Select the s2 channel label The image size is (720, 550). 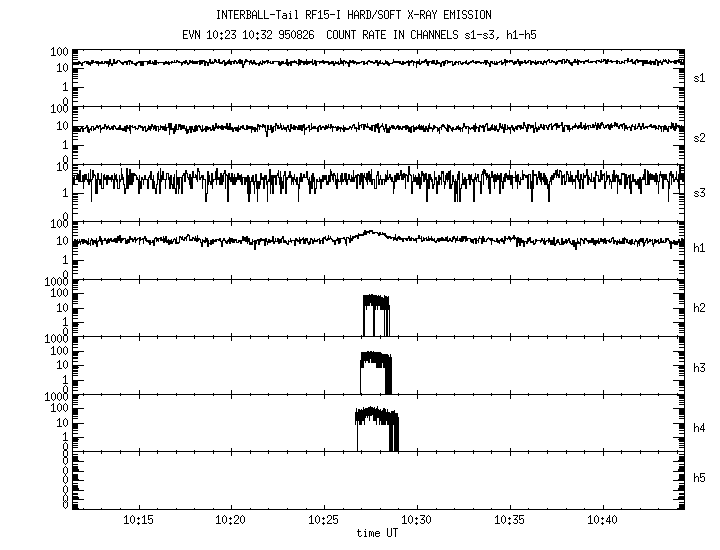[700, 137]
